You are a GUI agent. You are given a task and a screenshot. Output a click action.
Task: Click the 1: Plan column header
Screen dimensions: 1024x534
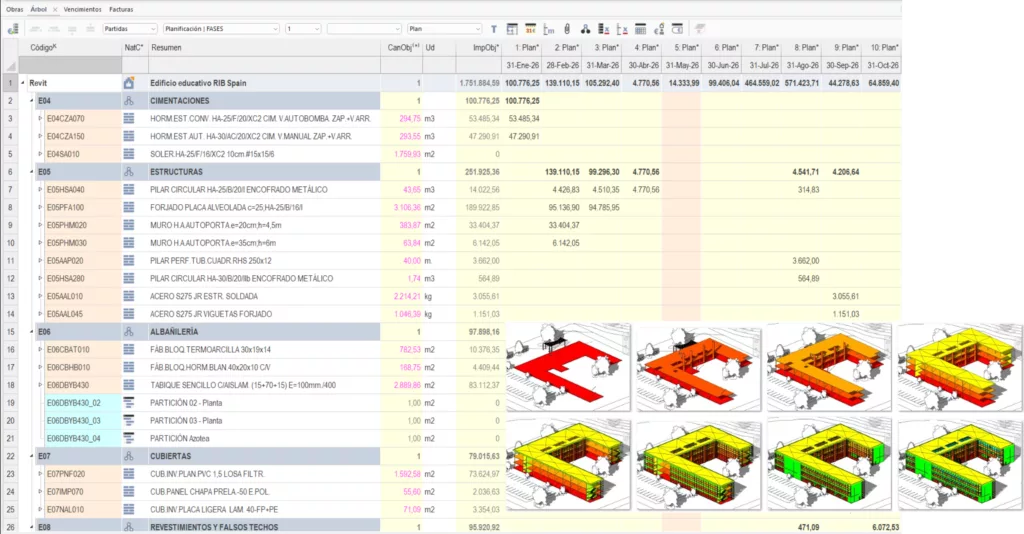522,48
